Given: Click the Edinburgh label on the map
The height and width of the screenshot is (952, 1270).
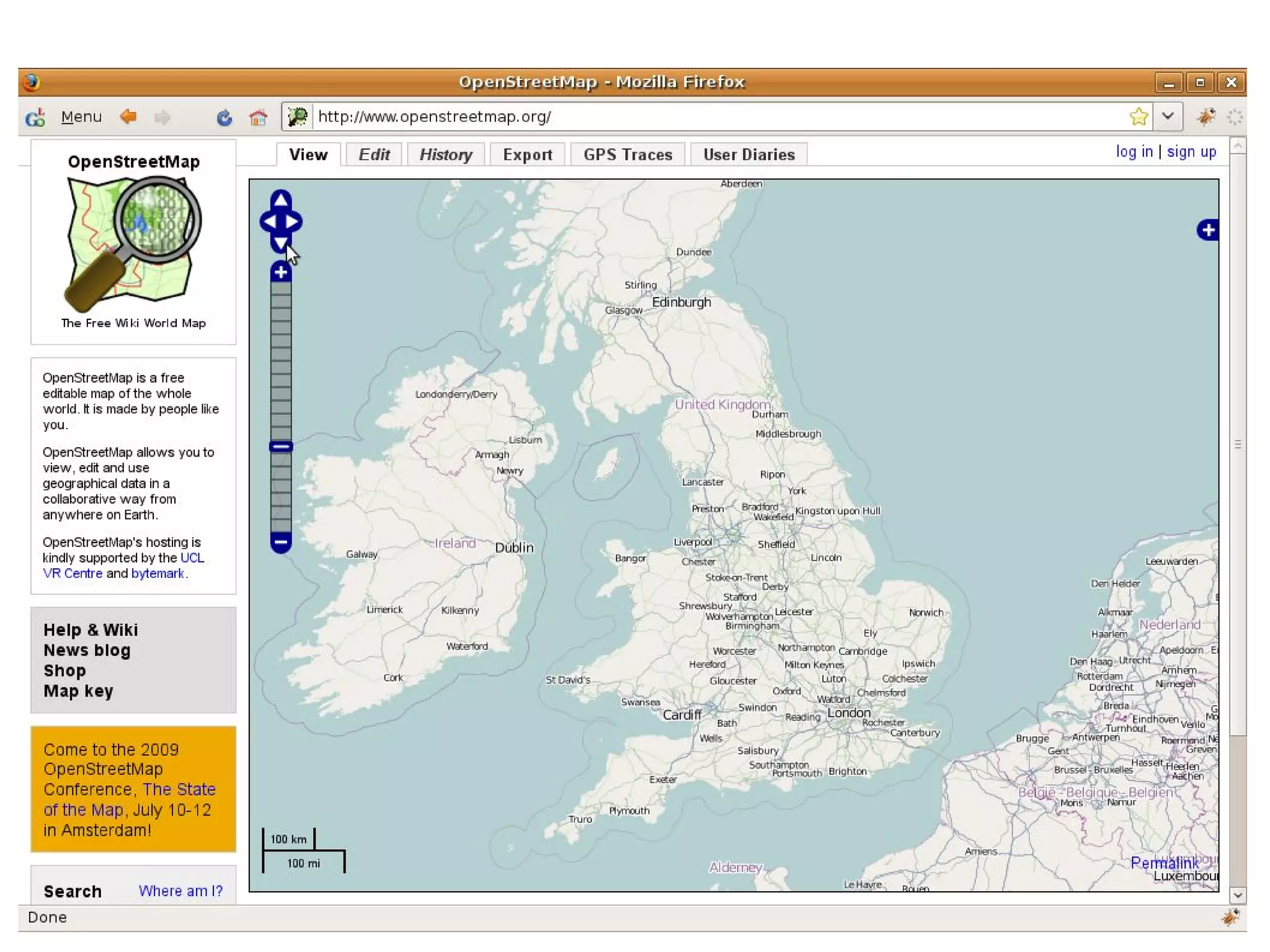Looking at the screenshot, I should [682, 303].
